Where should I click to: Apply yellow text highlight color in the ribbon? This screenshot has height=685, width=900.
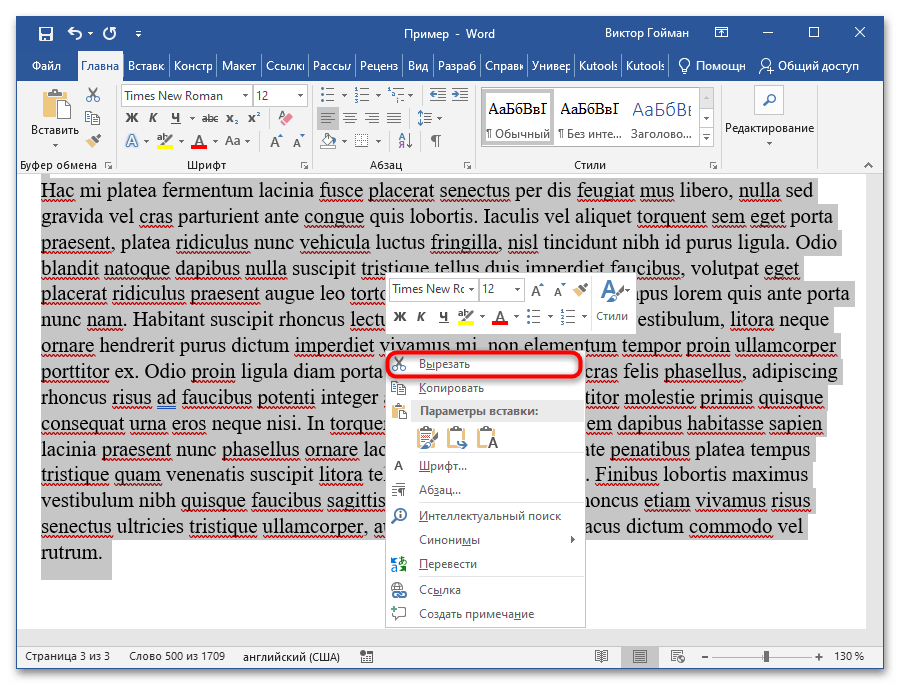coord(165,141)
